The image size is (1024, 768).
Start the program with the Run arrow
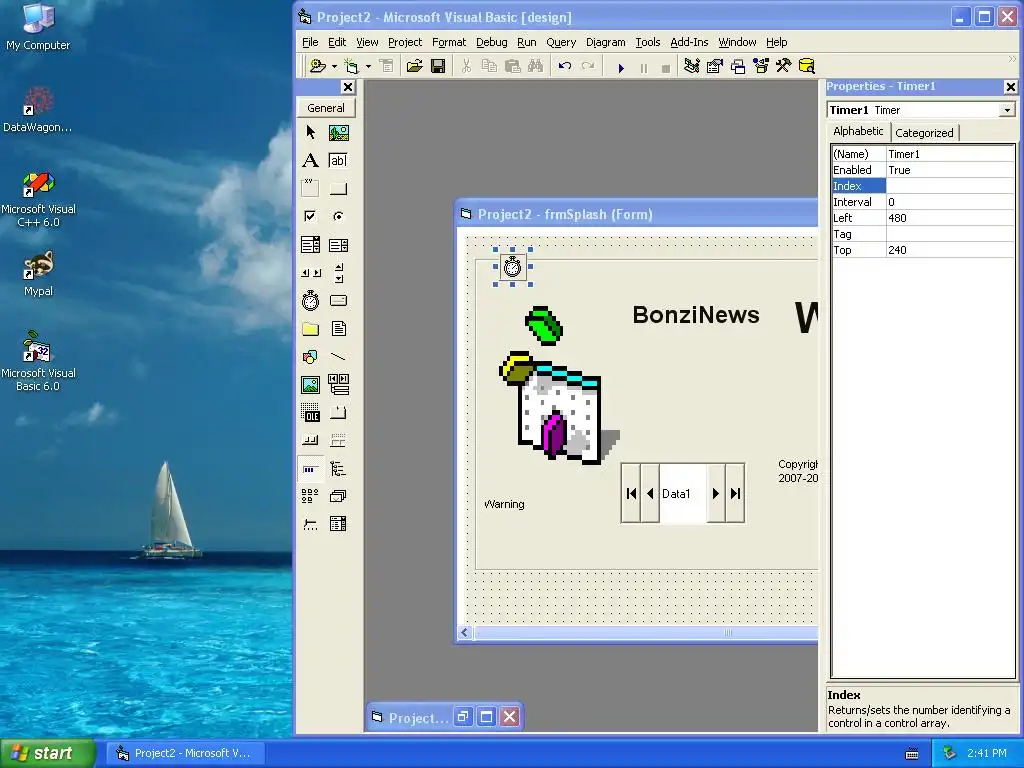621,67
